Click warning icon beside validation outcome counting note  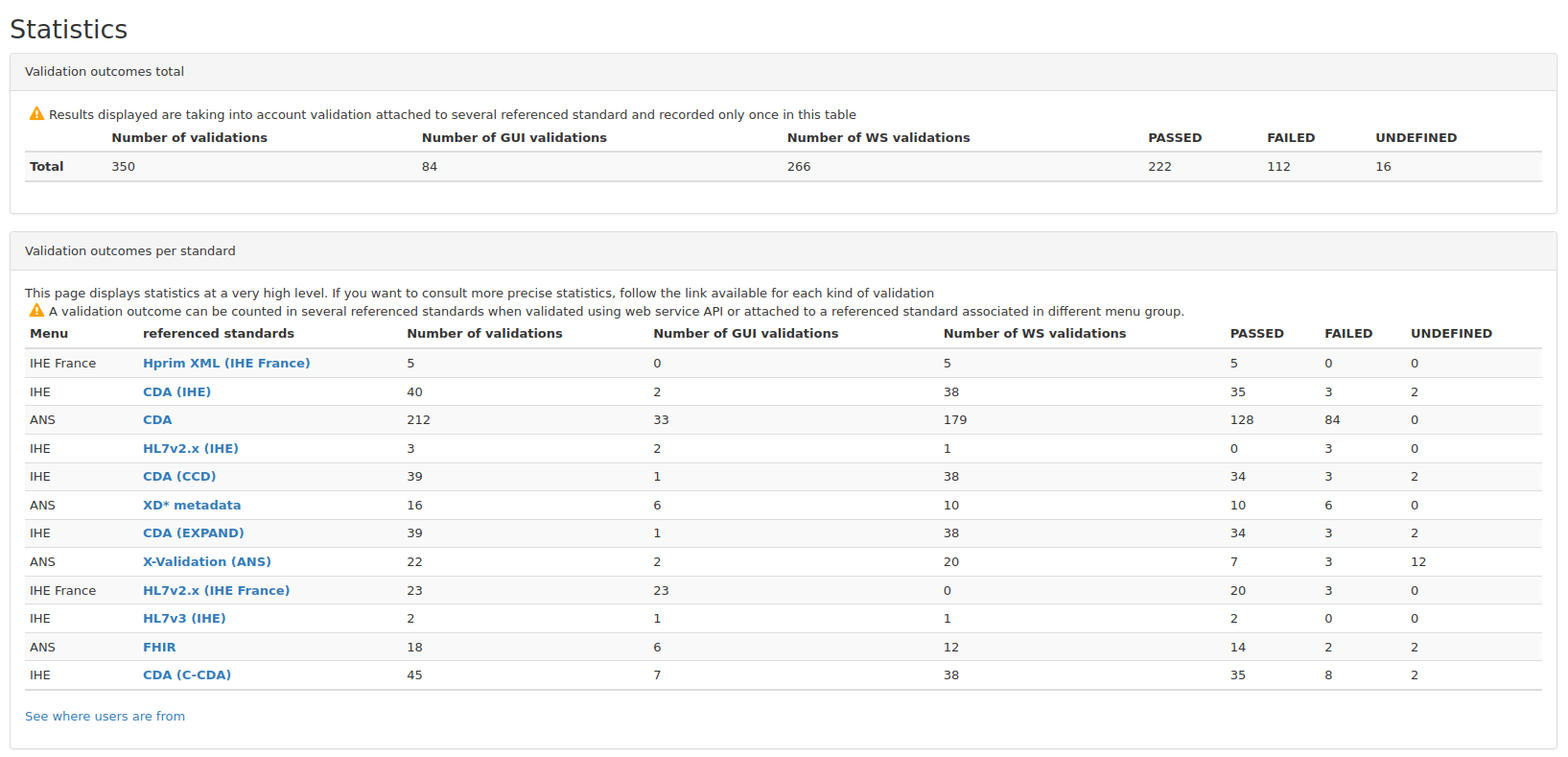[x=36, y=311]
